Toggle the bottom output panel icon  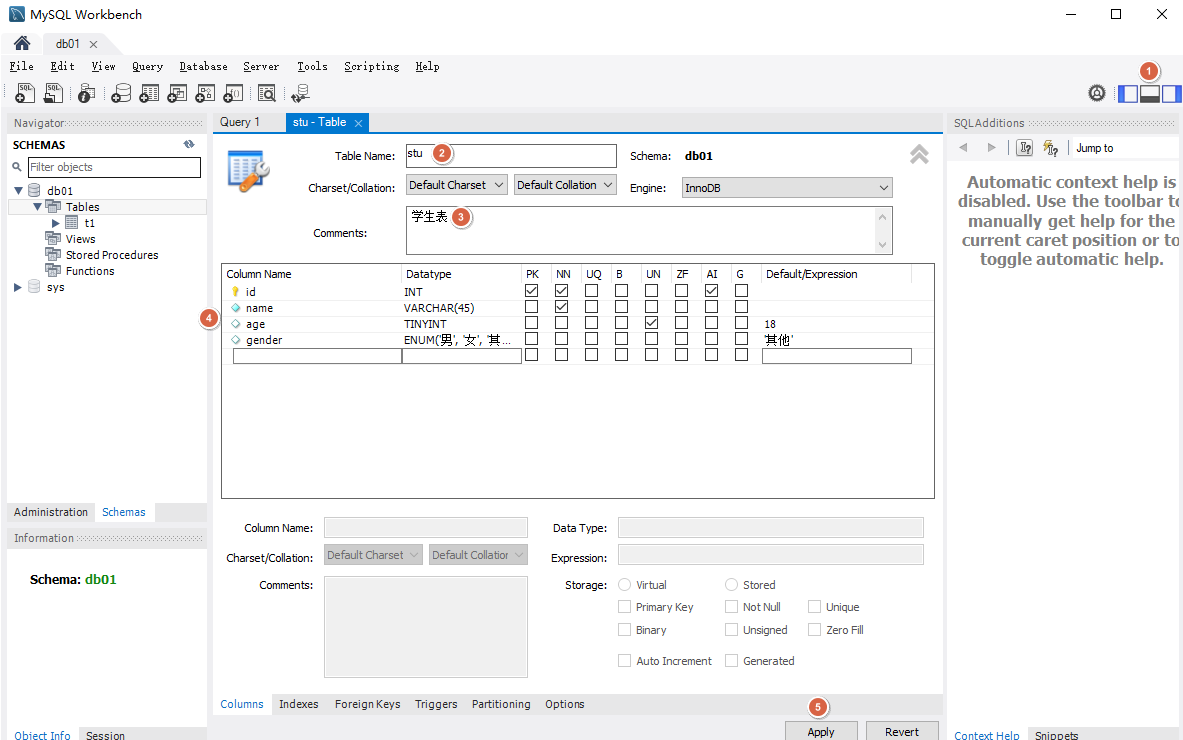click(x=1150, y=94)
